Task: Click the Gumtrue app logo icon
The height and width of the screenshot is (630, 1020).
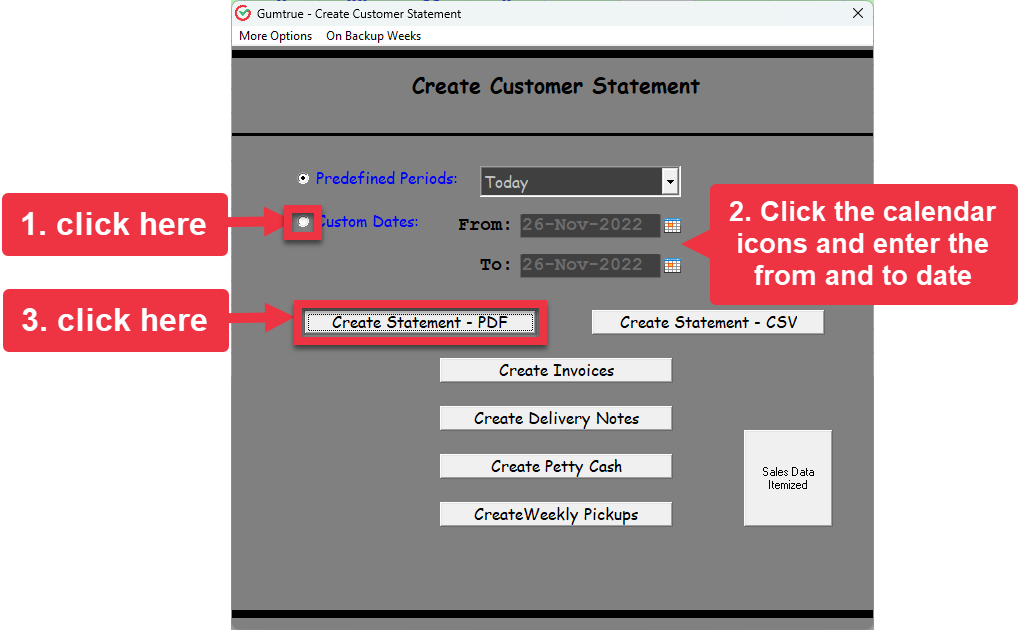Action: click(x=243, y=13)
